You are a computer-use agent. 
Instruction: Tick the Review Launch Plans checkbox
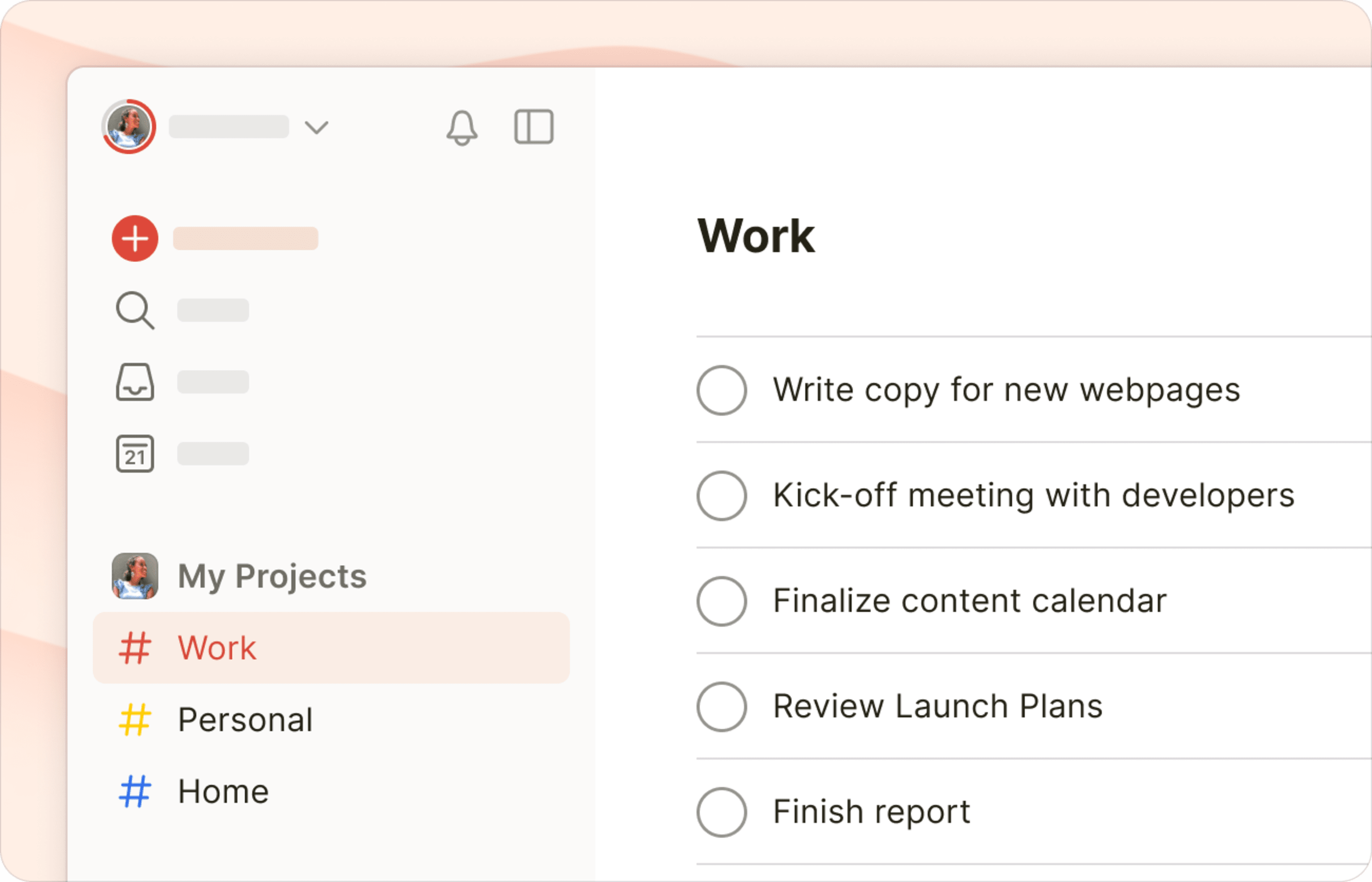click(722, 706)
